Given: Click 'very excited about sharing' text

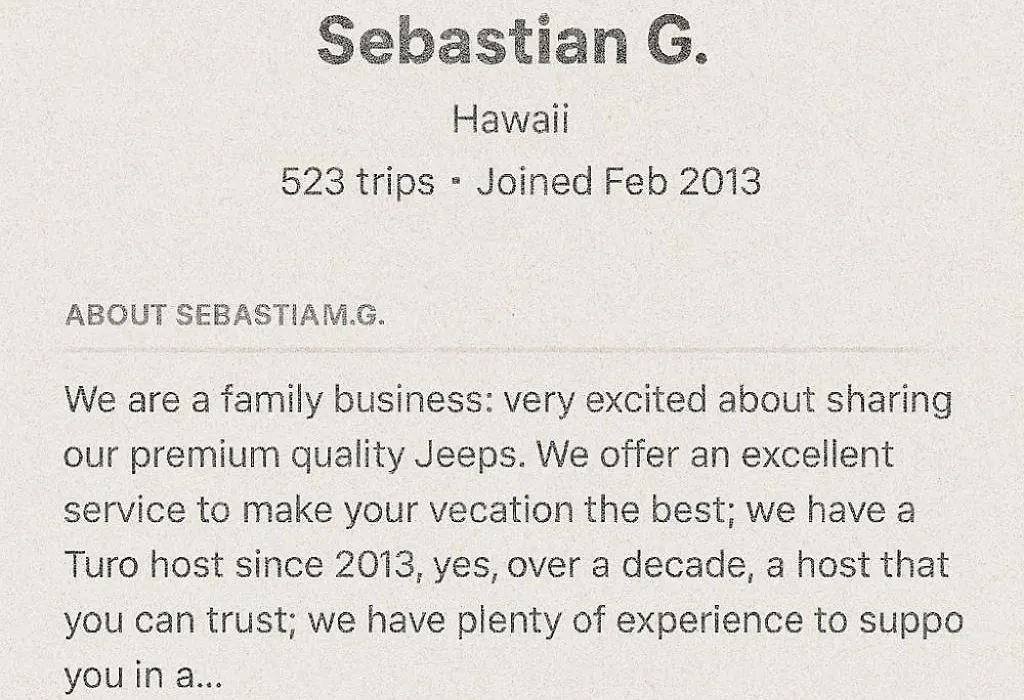Looking at the screenshot, I should (728, 400).
